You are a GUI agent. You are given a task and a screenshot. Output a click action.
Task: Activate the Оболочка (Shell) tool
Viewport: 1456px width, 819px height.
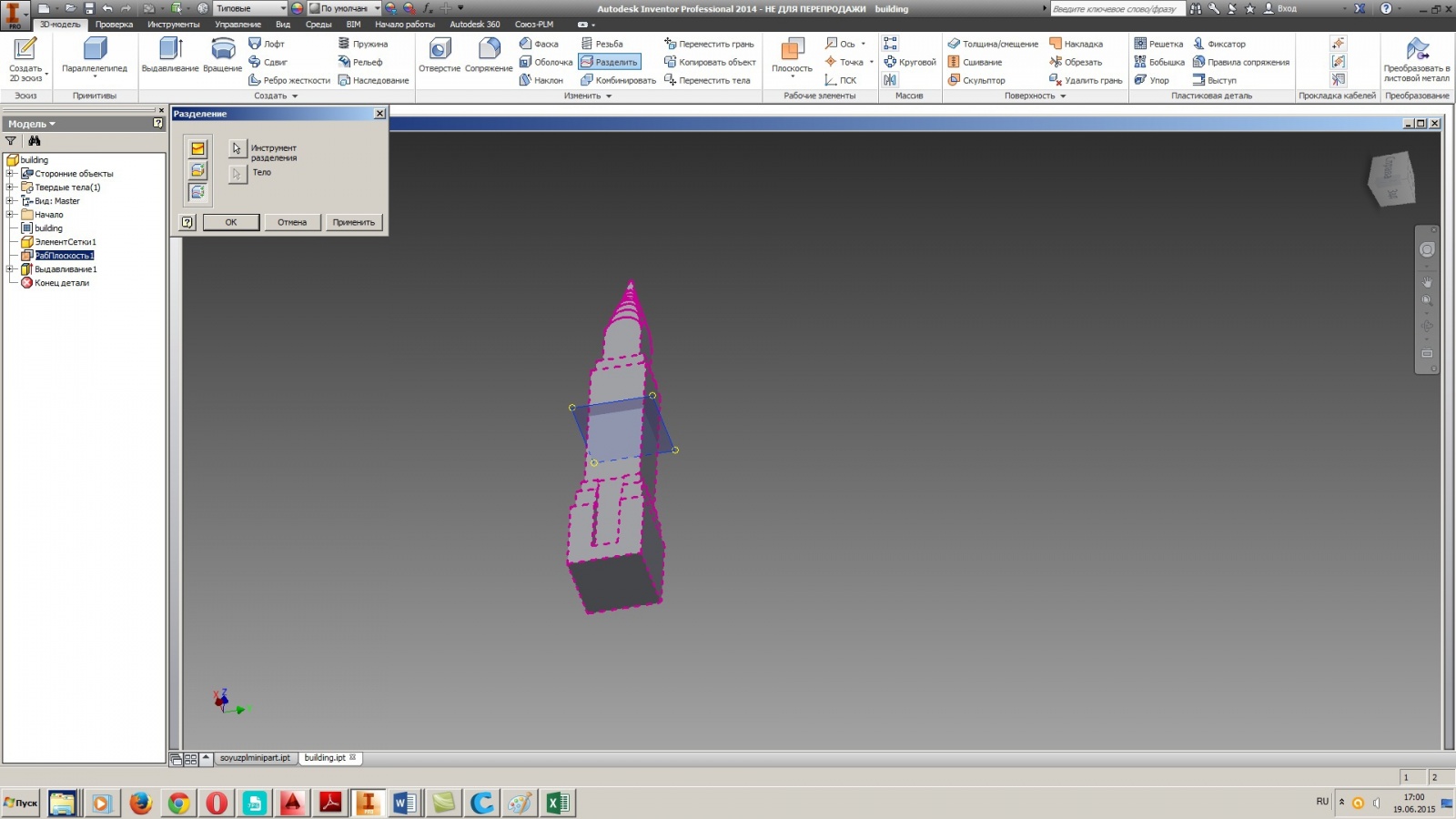547,62
